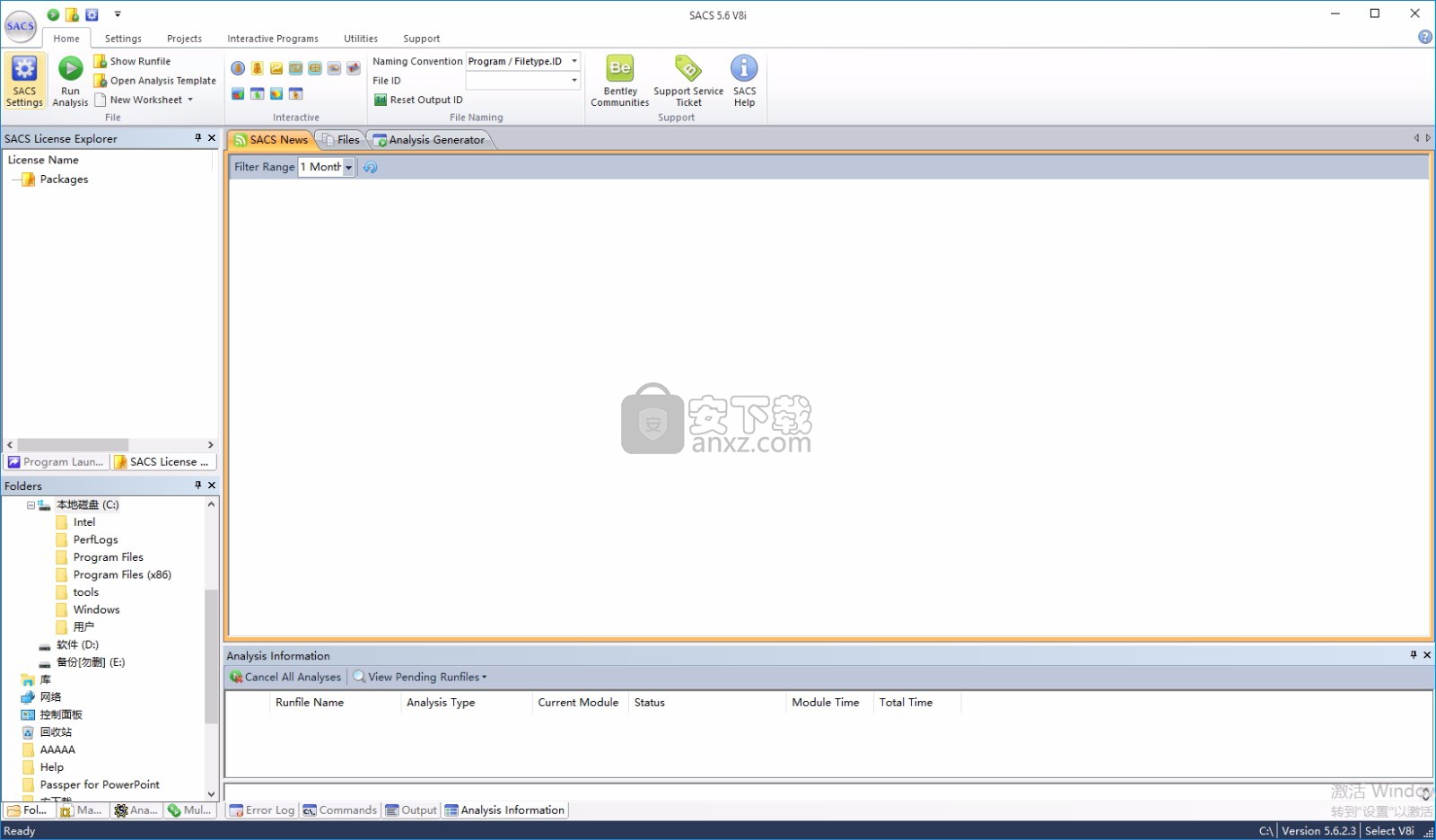Open the SACS application orb menu

point(20,26)
